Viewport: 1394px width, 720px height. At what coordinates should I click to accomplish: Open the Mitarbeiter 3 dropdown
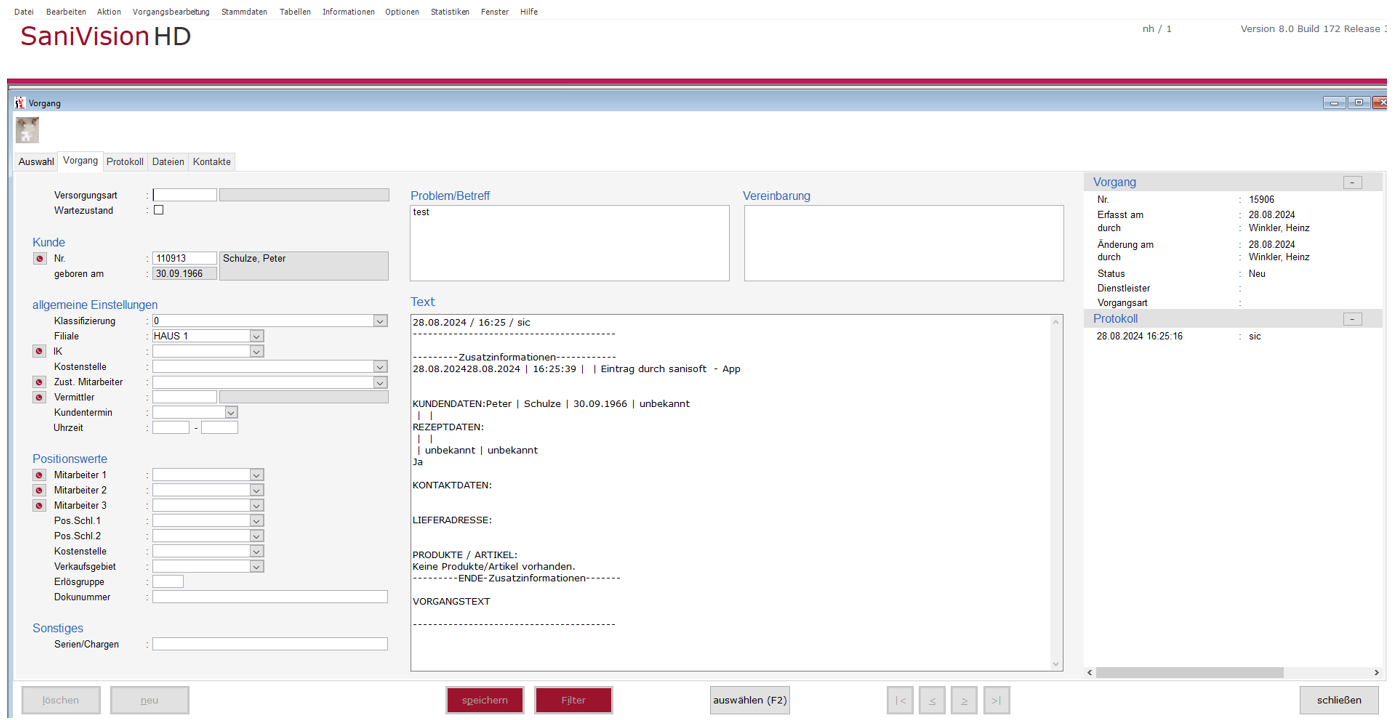coord(257,506)
